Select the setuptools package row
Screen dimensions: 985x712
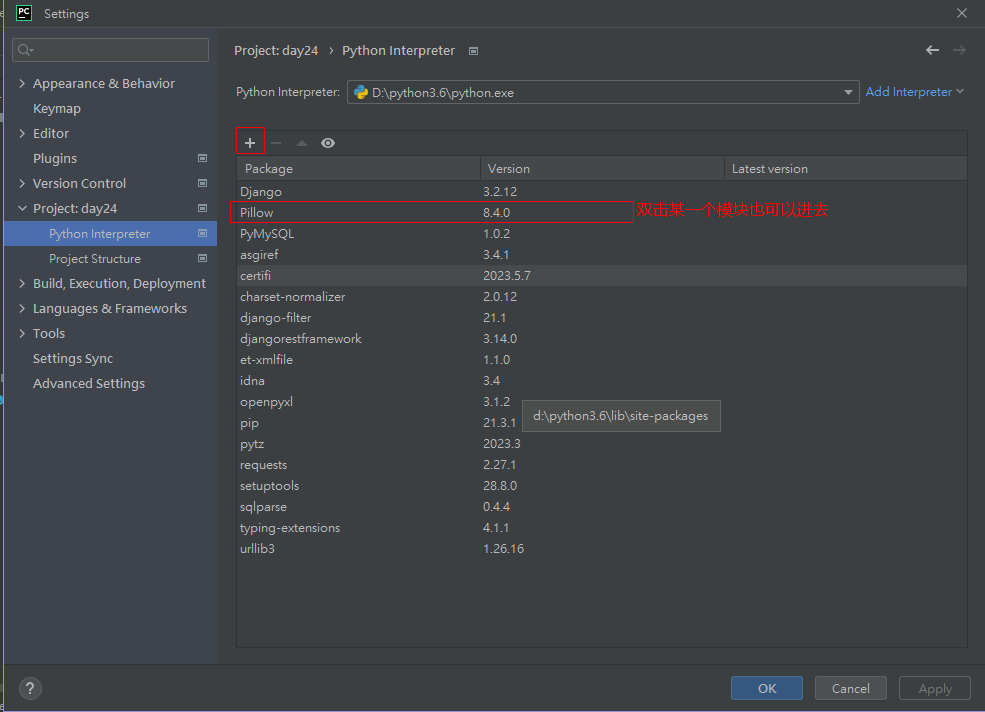[x=602, y=486]
